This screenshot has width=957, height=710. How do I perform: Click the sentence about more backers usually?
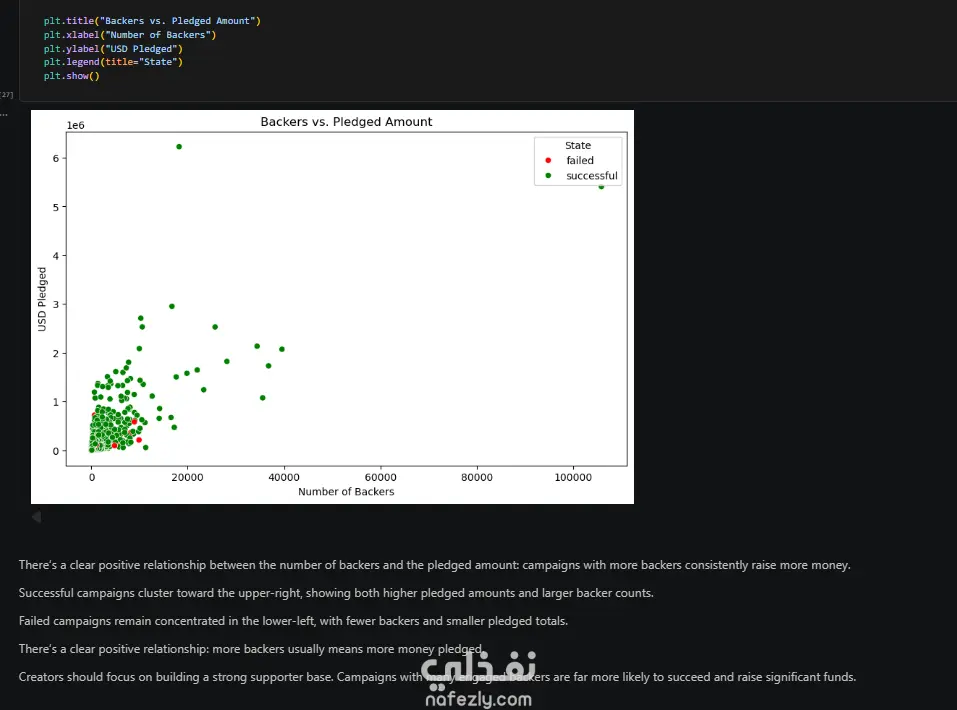click(x=251, y=649)
